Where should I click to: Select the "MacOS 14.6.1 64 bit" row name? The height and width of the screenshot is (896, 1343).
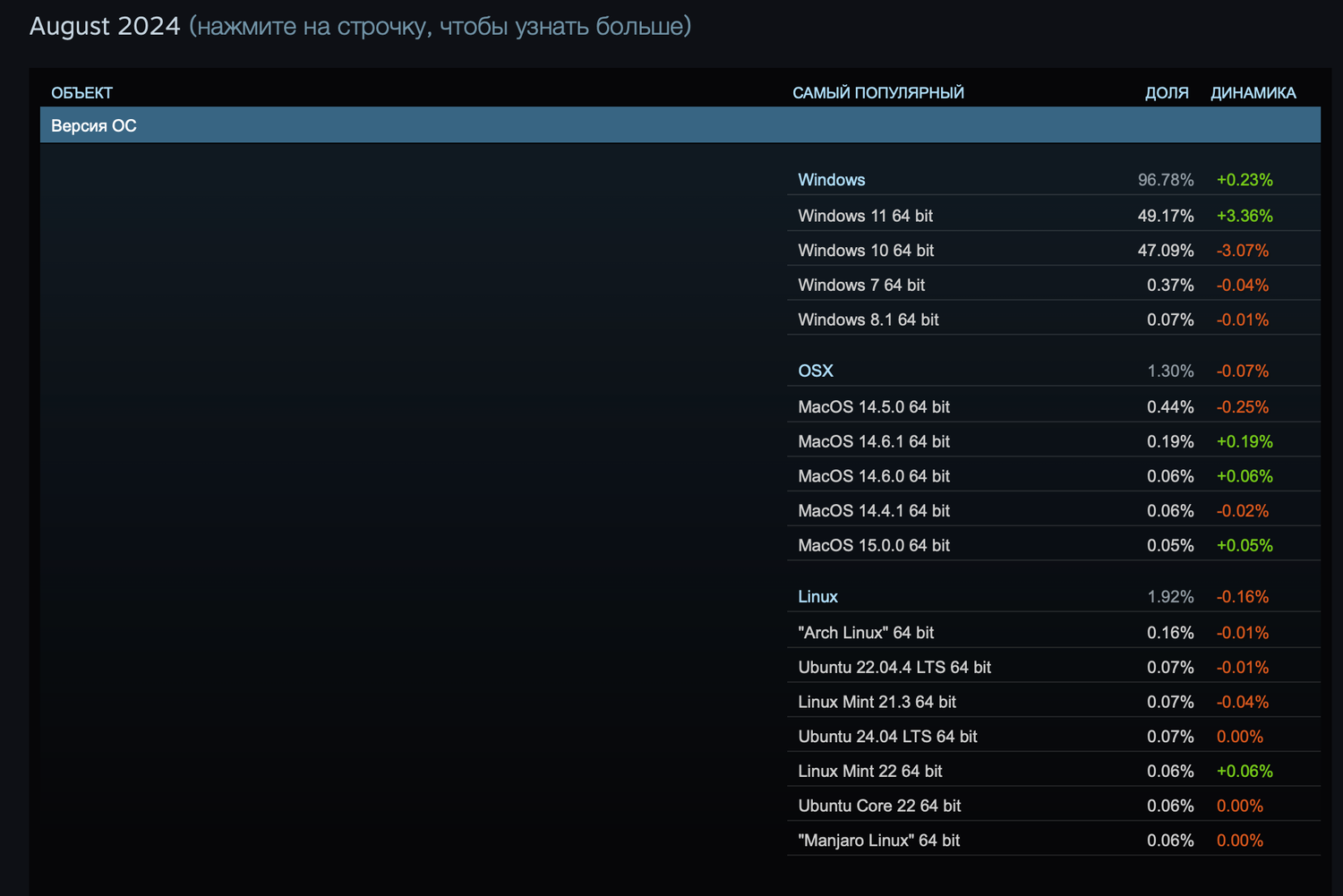874,442
